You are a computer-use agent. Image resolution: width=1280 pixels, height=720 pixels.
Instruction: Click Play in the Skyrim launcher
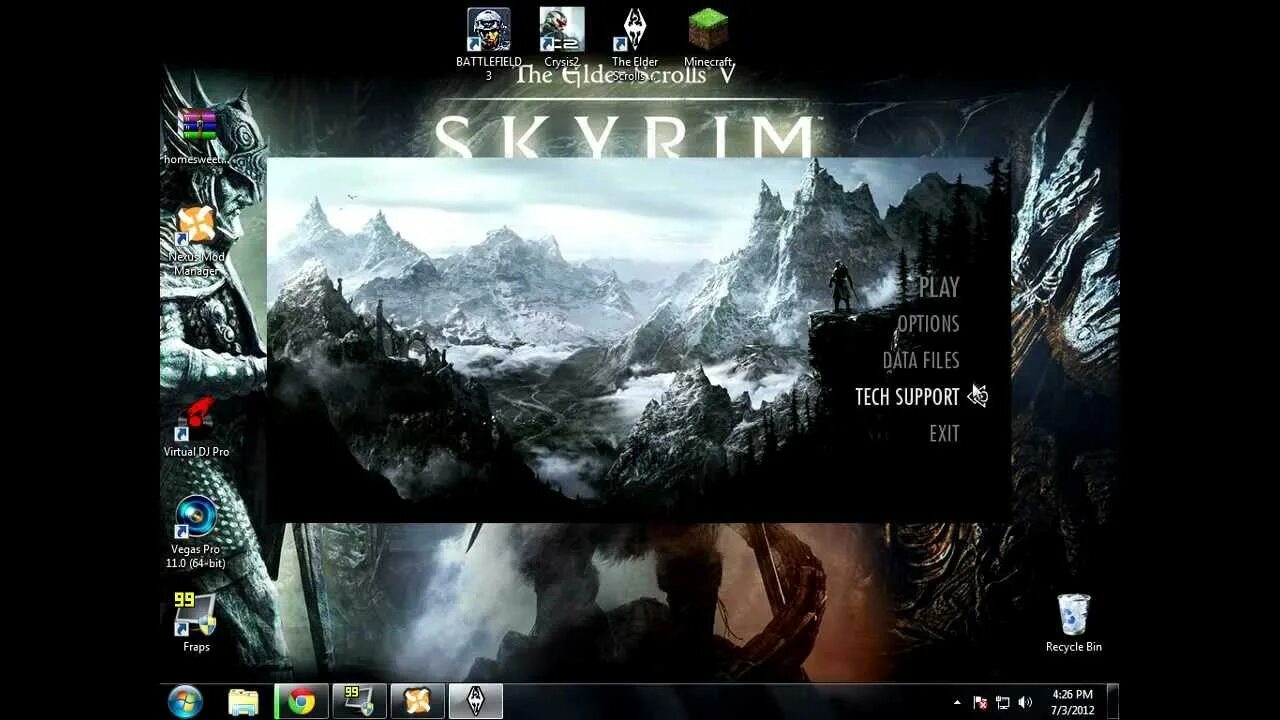(939, 287)
